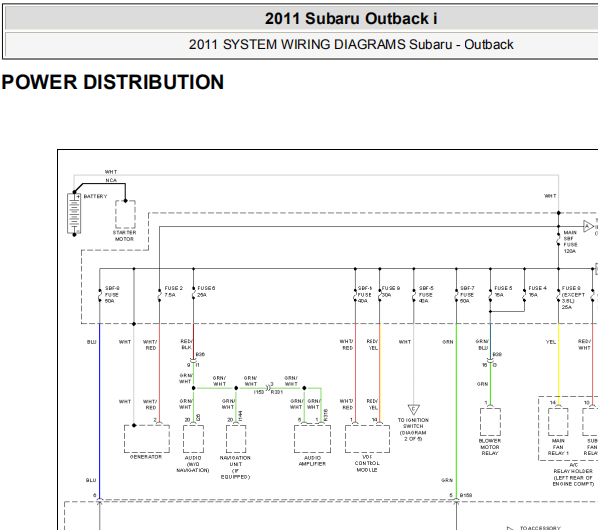Click the "TO ACCESSORY" text at the bottom
Image resolution: width=598 pixels, height=530 pixels.
pyautogui.click(x=540, y=528)
